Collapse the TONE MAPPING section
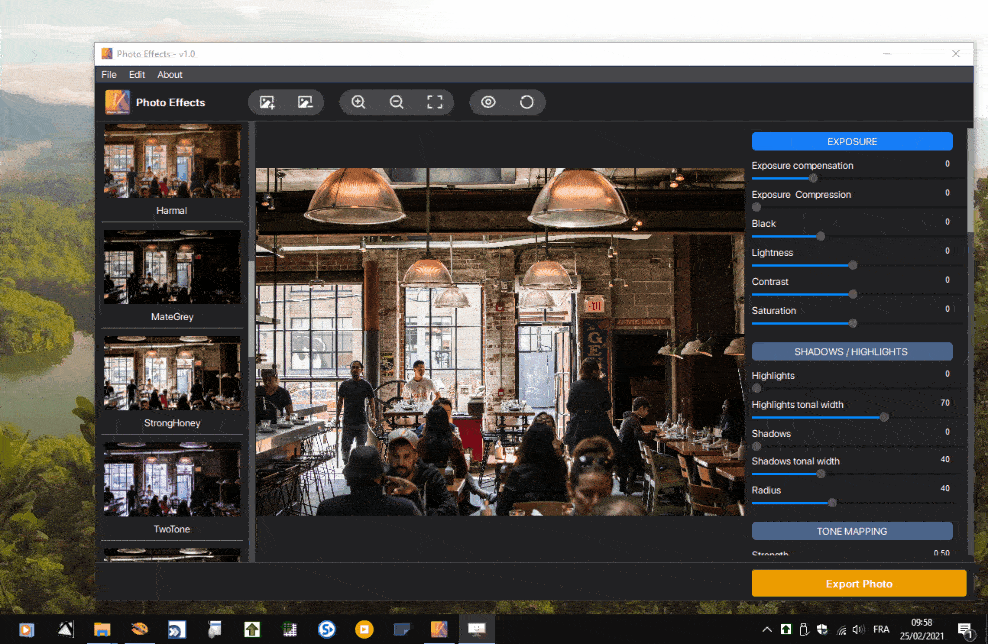The image size is (988, 644). point(852,531)
